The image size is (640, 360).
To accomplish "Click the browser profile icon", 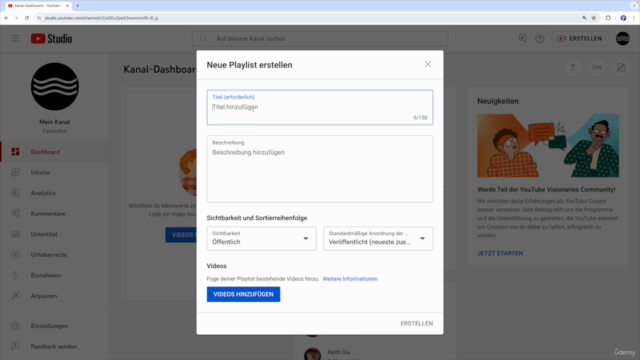I will [623, 18].
